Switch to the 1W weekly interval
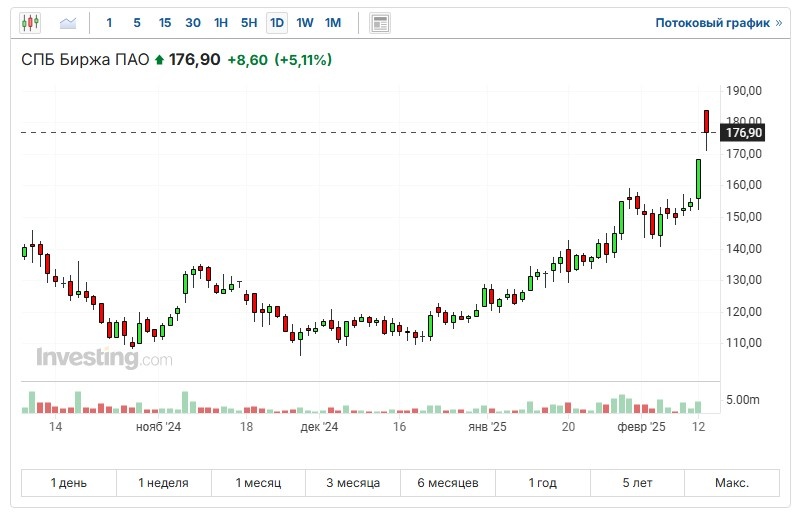 [305, 23]
